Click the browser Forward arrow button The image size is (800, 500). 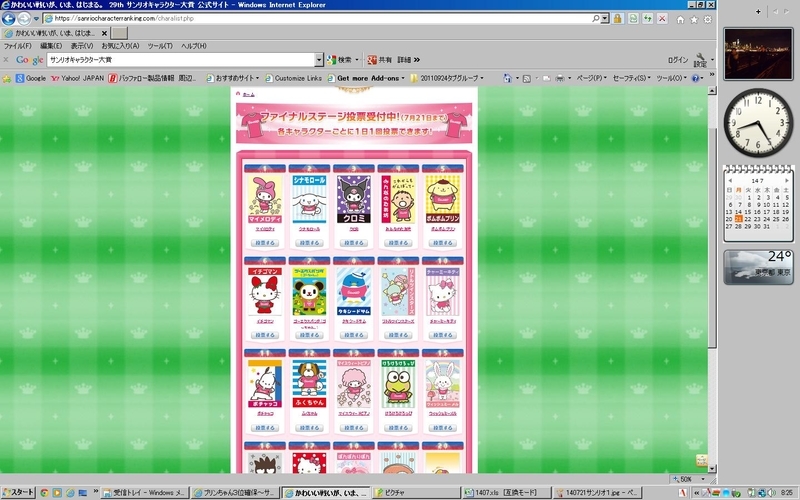click(24, 19)
